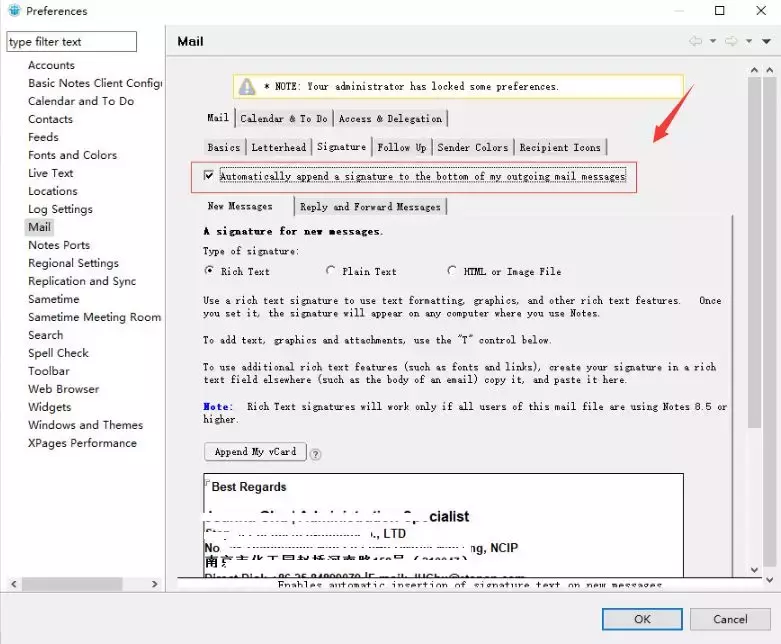Image resolution: width=781 pixels, height=644 pixels.
Task: Toggle automatically append signature checkbox
Action: click(209, 175)
